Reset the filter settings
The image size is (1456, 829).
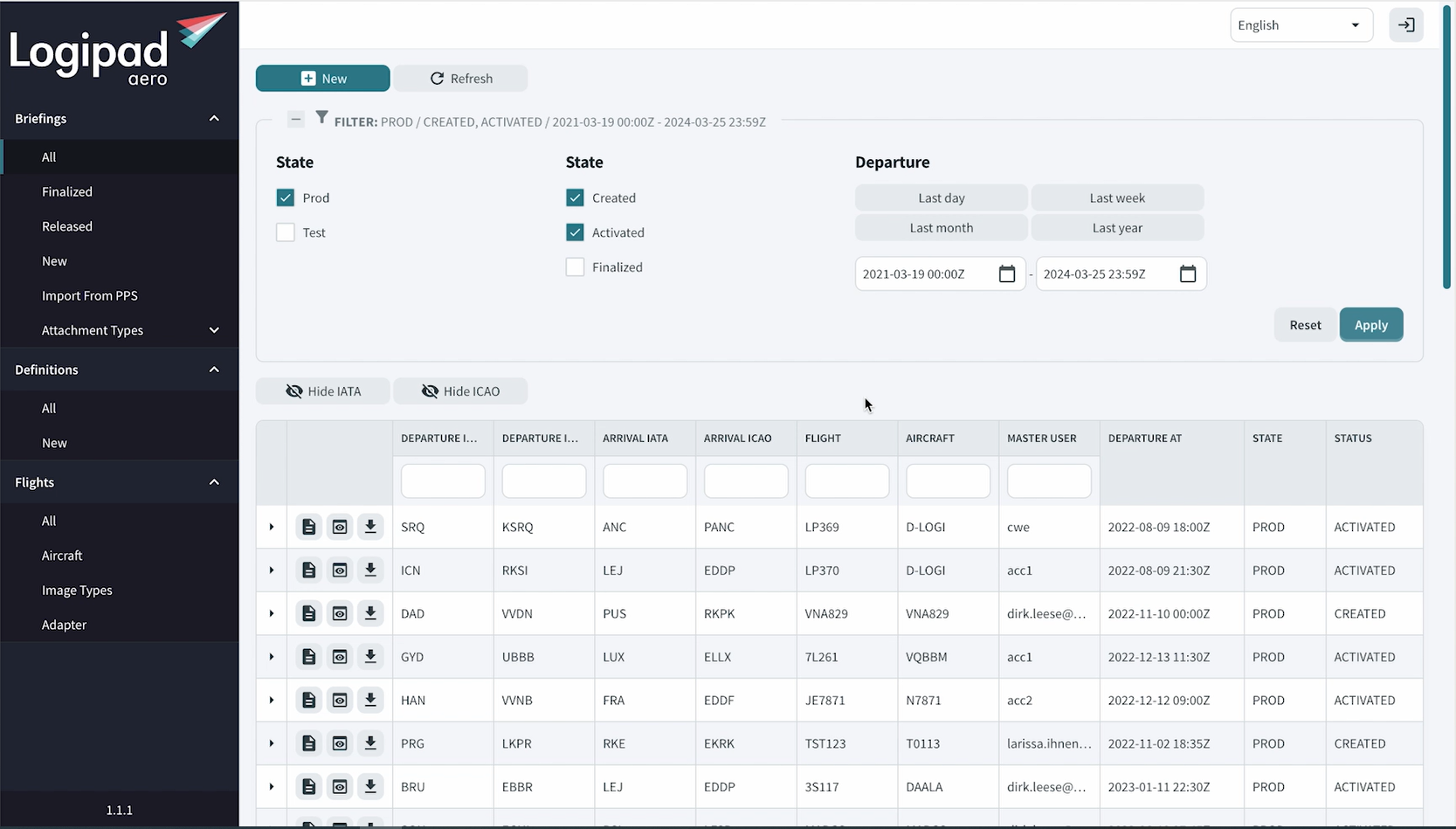pyautogui.click(x=1305, y=325)
